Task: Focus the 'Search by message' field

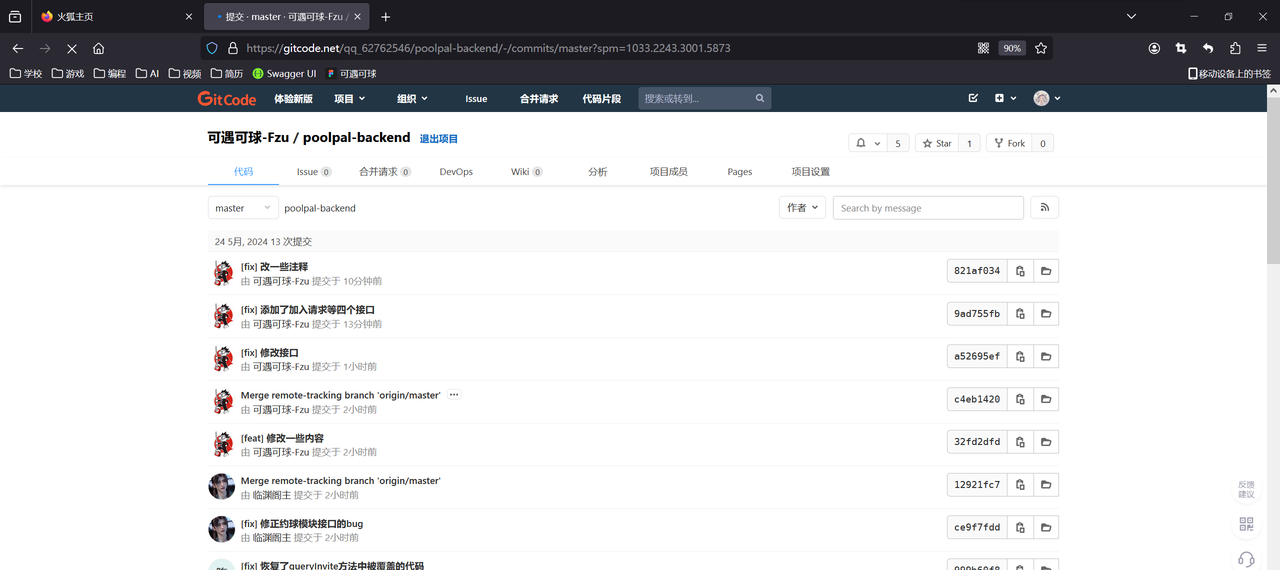Action: [x=928, y=208]
